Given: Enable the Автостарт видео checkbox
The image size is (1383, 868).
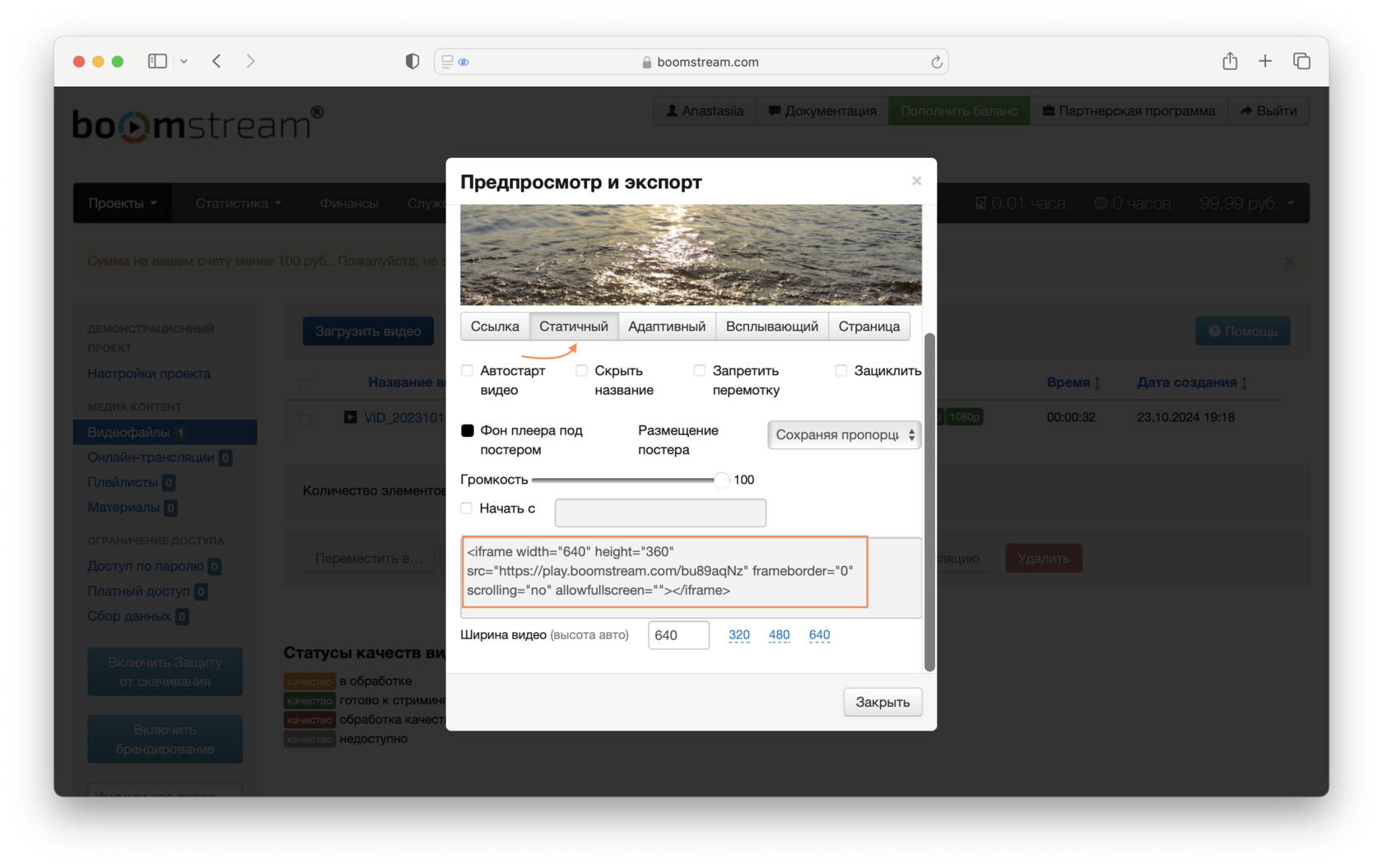Looking at the screenshot, I should pos(467,371).
